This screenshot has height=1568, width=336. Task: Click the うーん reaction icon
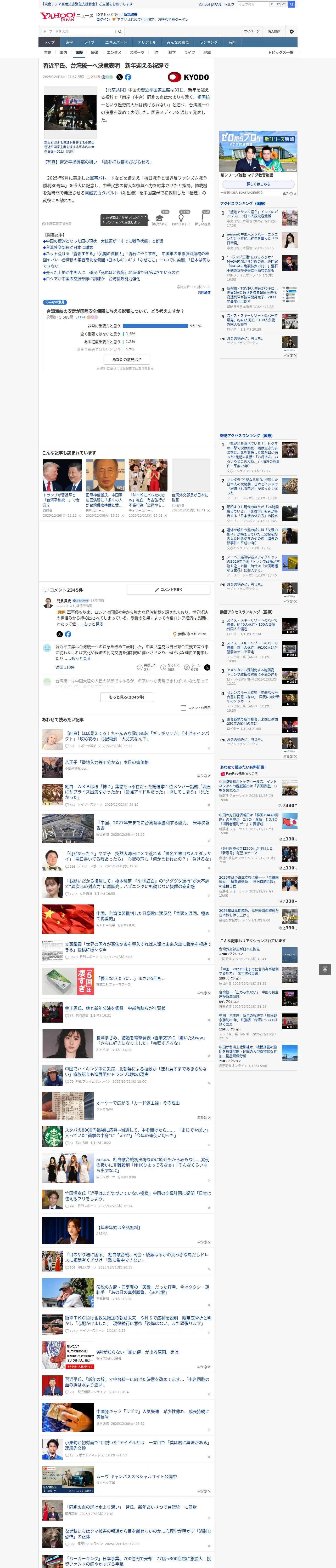point(187,668)
